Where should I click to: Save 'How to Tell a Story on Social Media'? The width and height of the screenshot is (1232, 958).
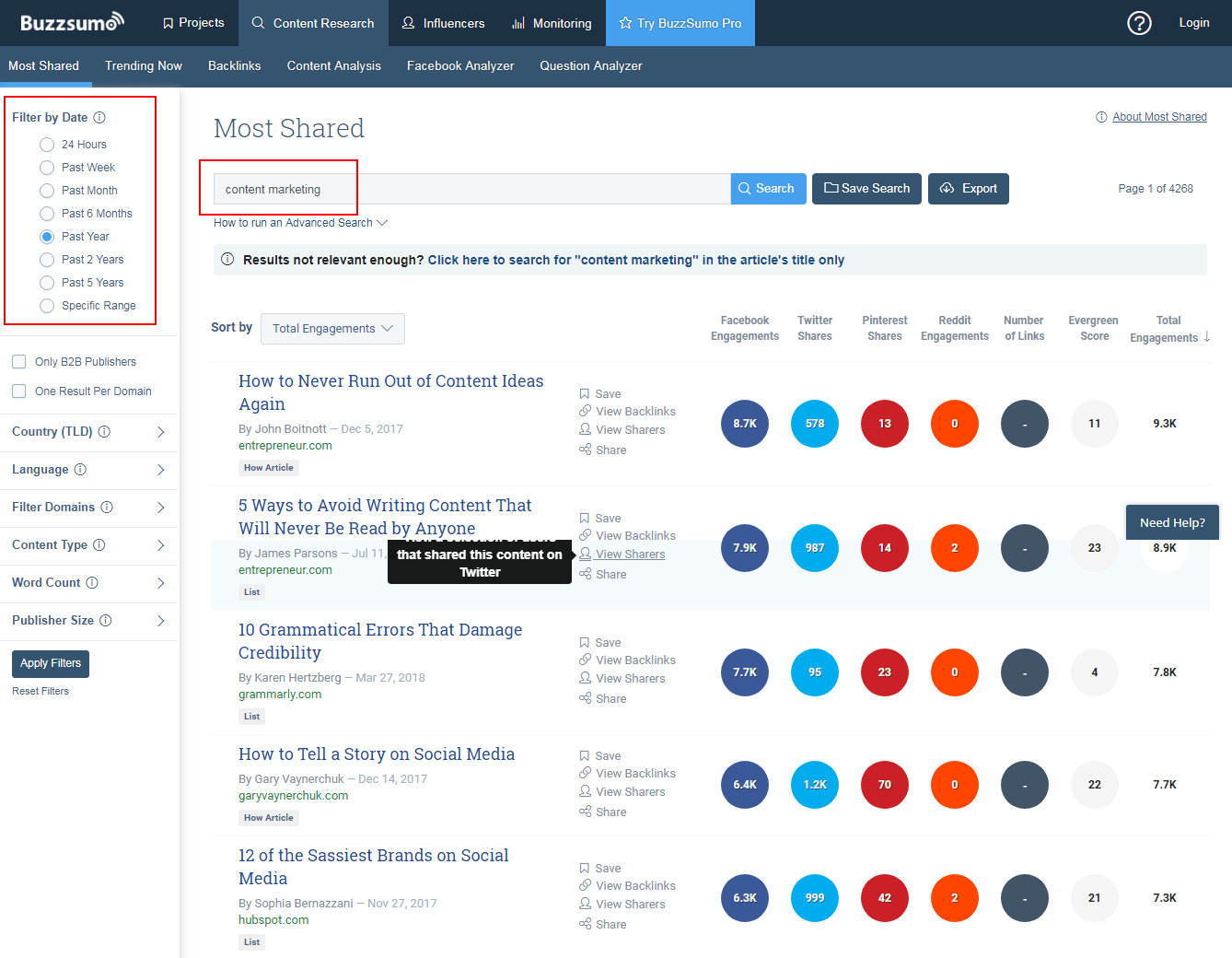click(x=600, y=755)
